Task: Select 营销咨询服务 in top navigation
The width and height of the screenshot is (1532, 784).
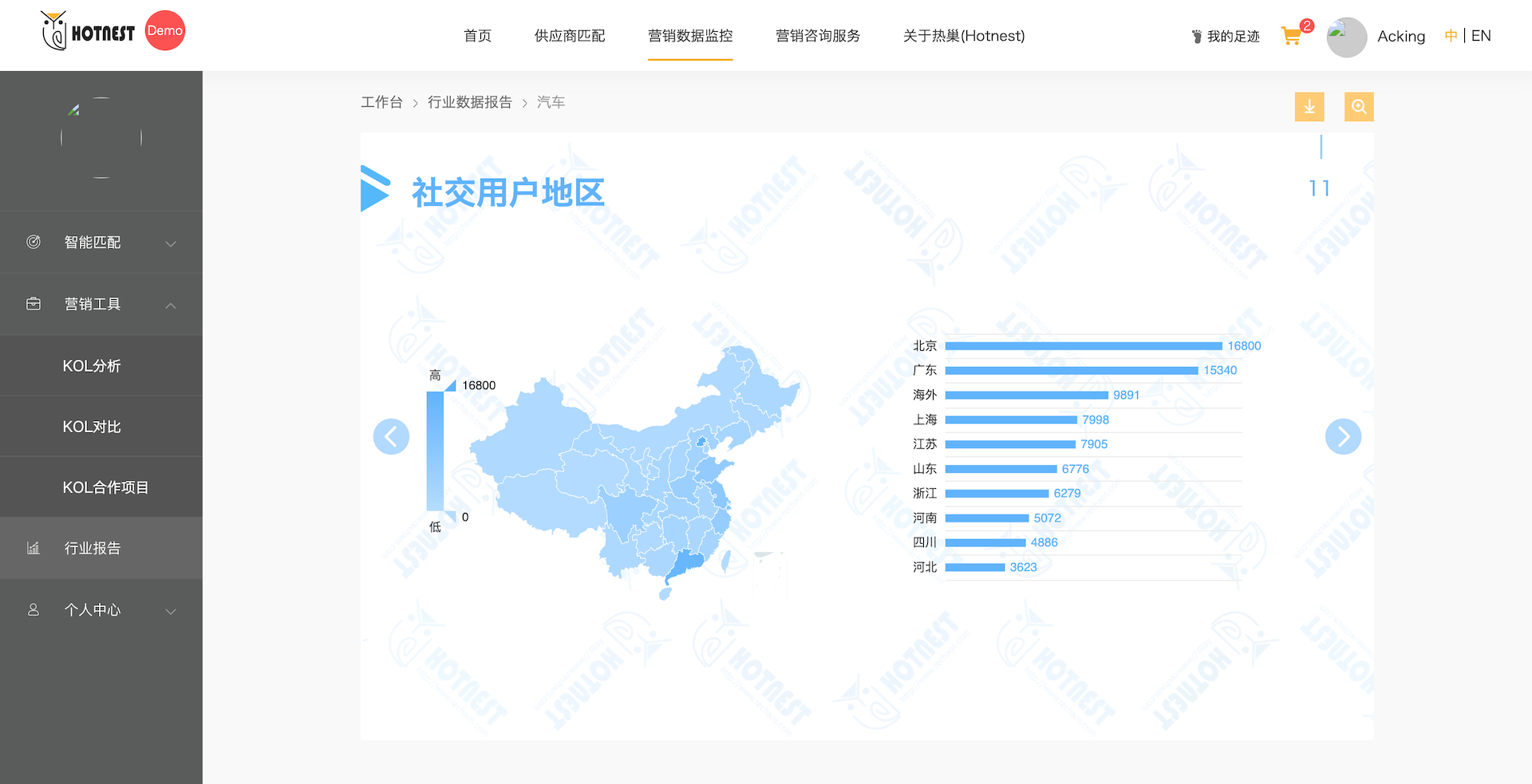Action: (x=818, y=36)
